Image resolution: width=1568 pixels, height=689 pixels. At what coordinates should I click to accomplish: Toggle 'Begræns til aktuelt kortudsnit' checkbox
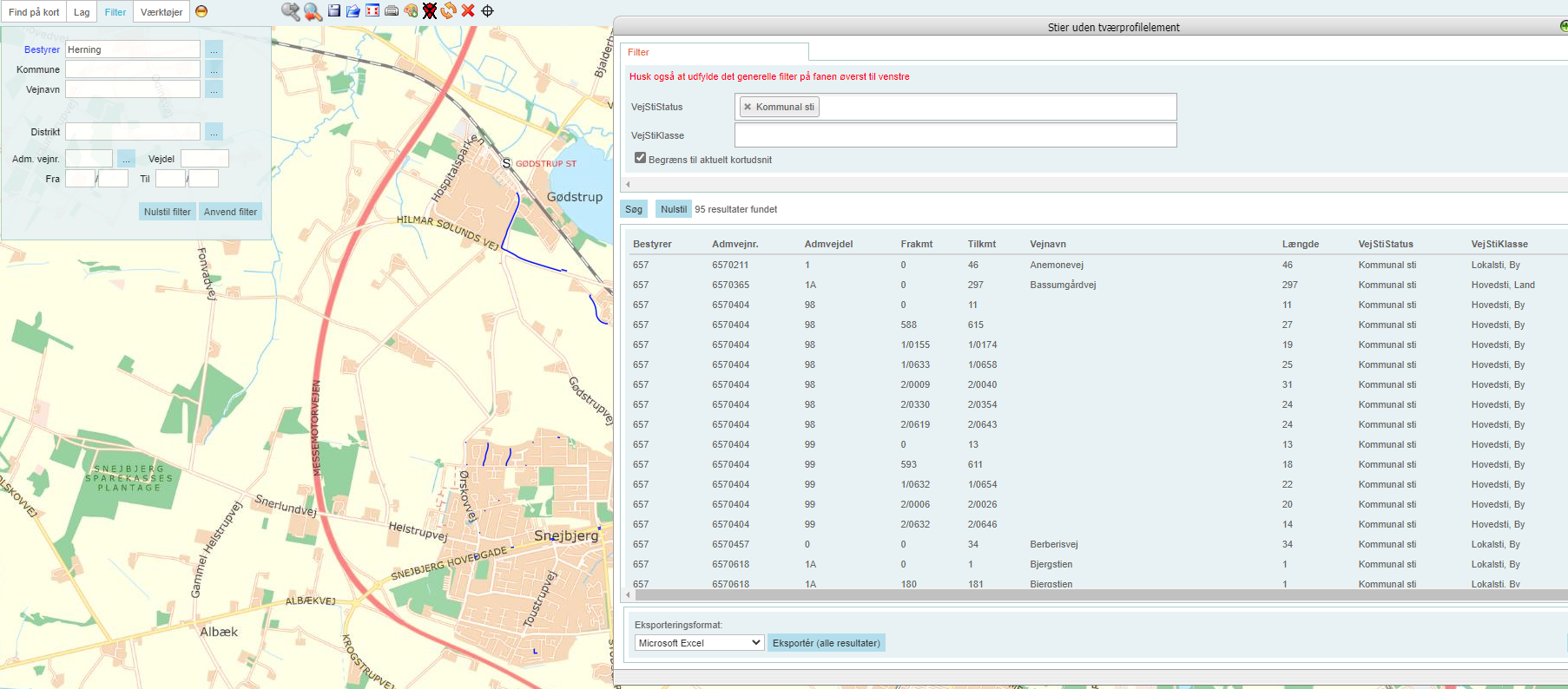point(640,158)
